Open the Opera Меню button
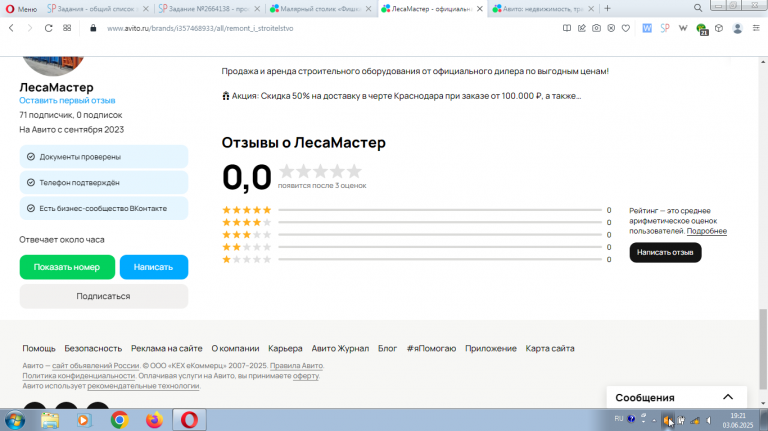The width and height of the screenshot is (768, 431). pyautogui.click(x=22, y=9)
